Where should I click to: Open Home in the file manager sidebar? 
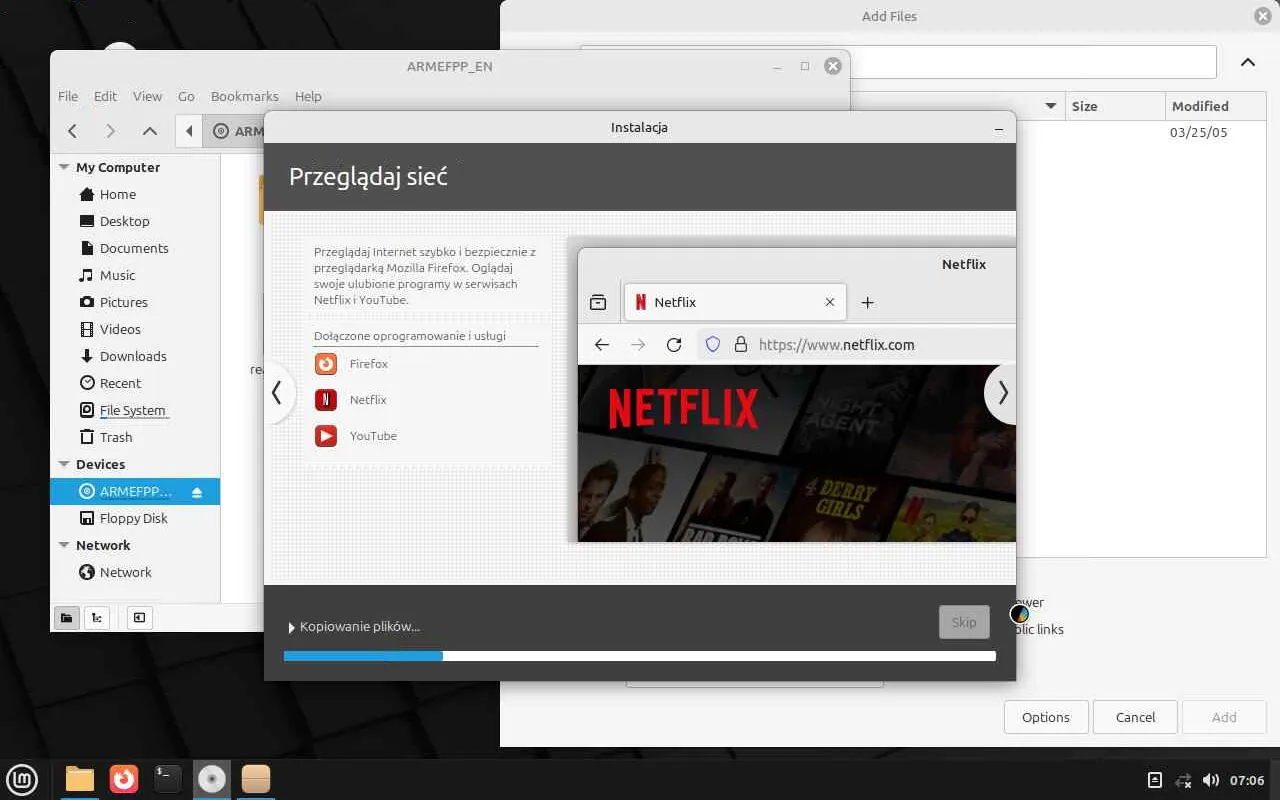click(x=117, y=194)
